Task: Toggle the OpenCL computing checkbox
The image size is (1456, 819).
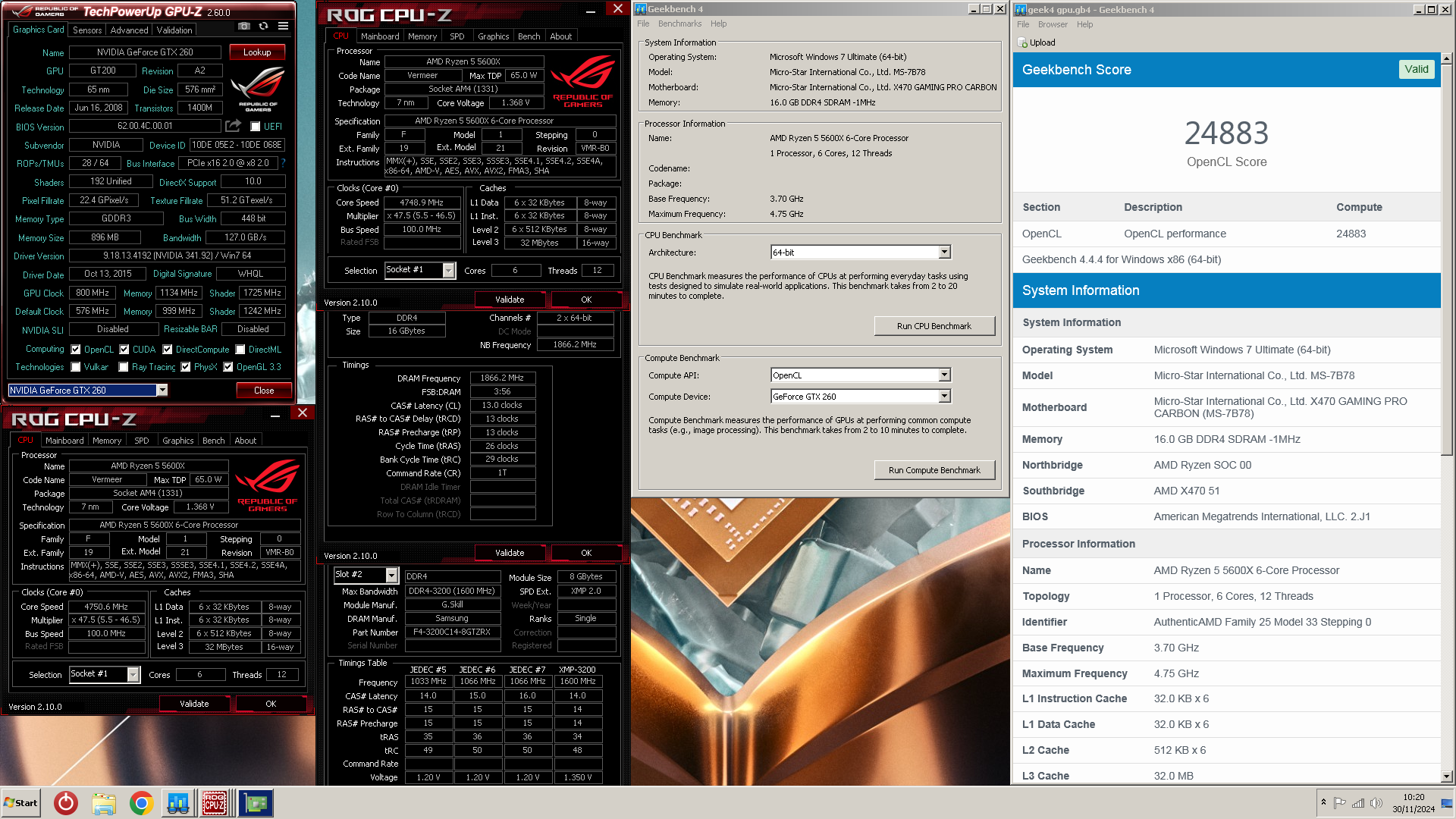Action: pos(76,350)
